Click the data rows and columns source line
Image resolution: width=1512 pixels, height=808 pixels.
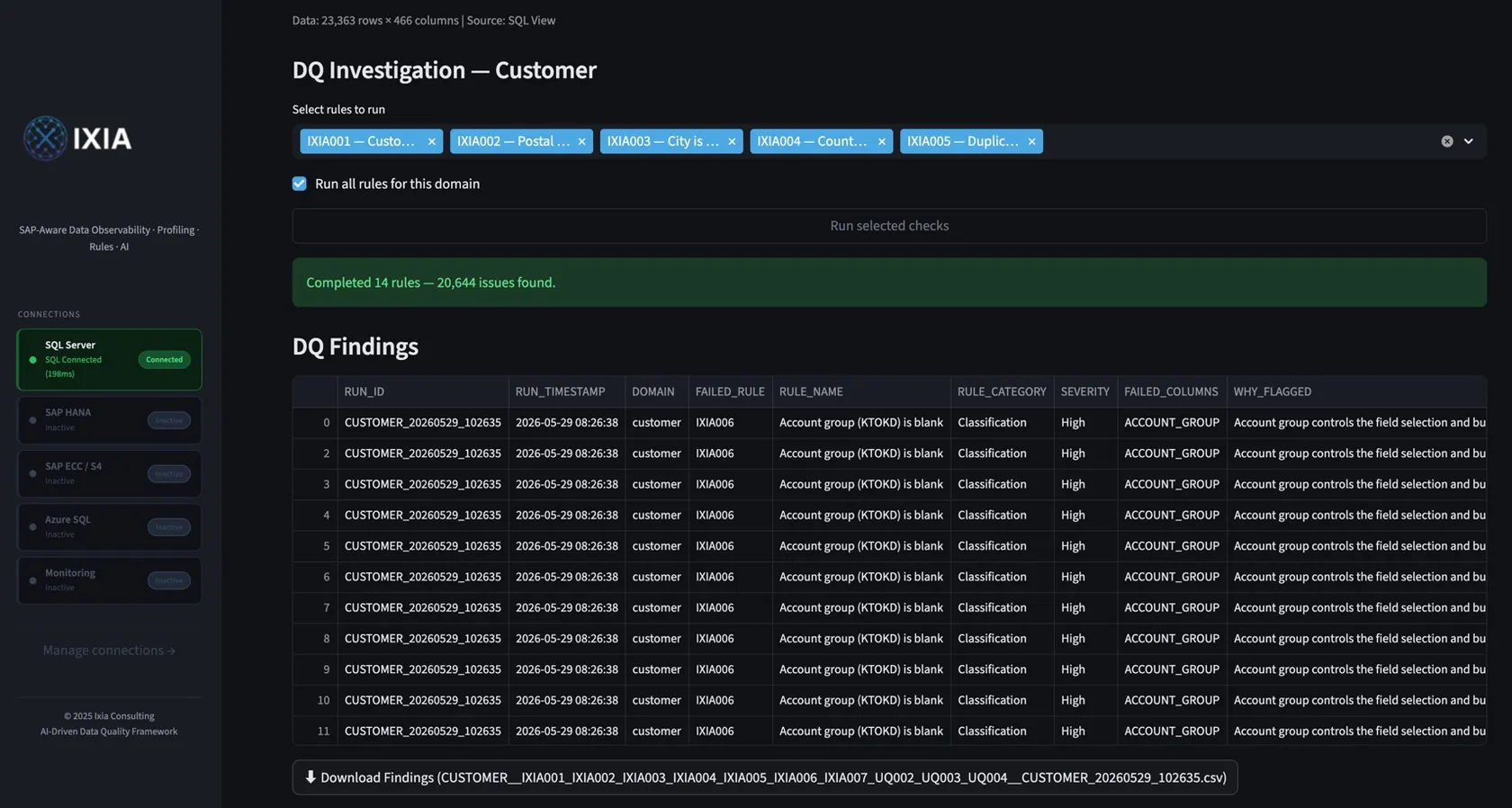pos(424,20)
